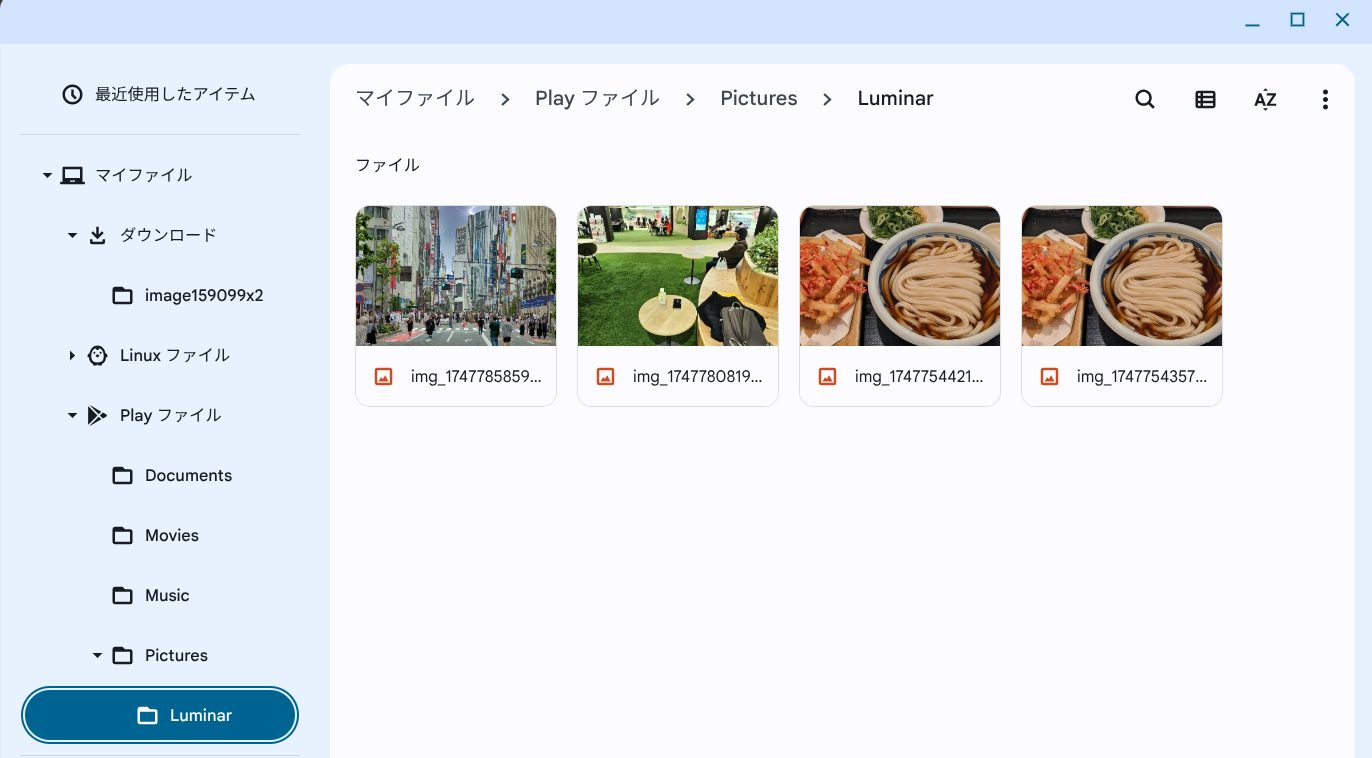1372x758 pixels.
Task: Select udon thumbnail of img_1747754421
Action: (x=900, y=276)
